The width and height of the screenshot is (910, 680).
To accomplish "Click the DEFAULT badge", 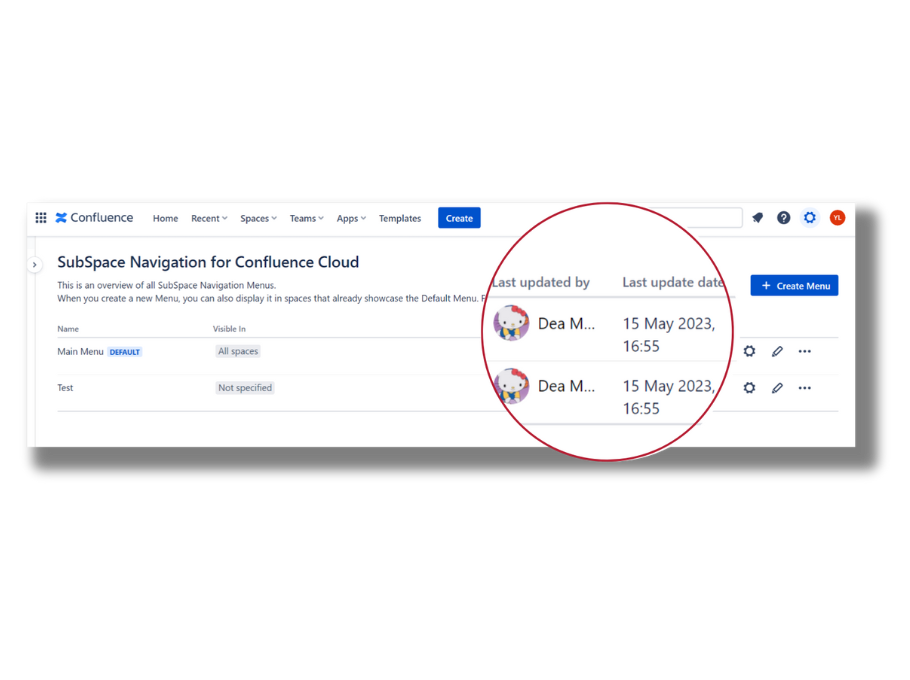I will click(125, 352).
